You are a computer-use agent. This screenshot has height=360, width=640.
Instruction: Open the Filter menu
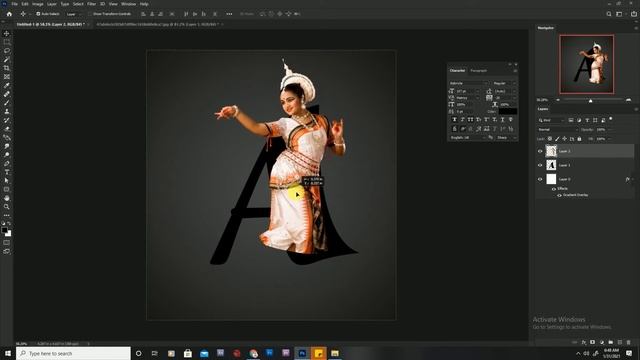pos(91,4)
